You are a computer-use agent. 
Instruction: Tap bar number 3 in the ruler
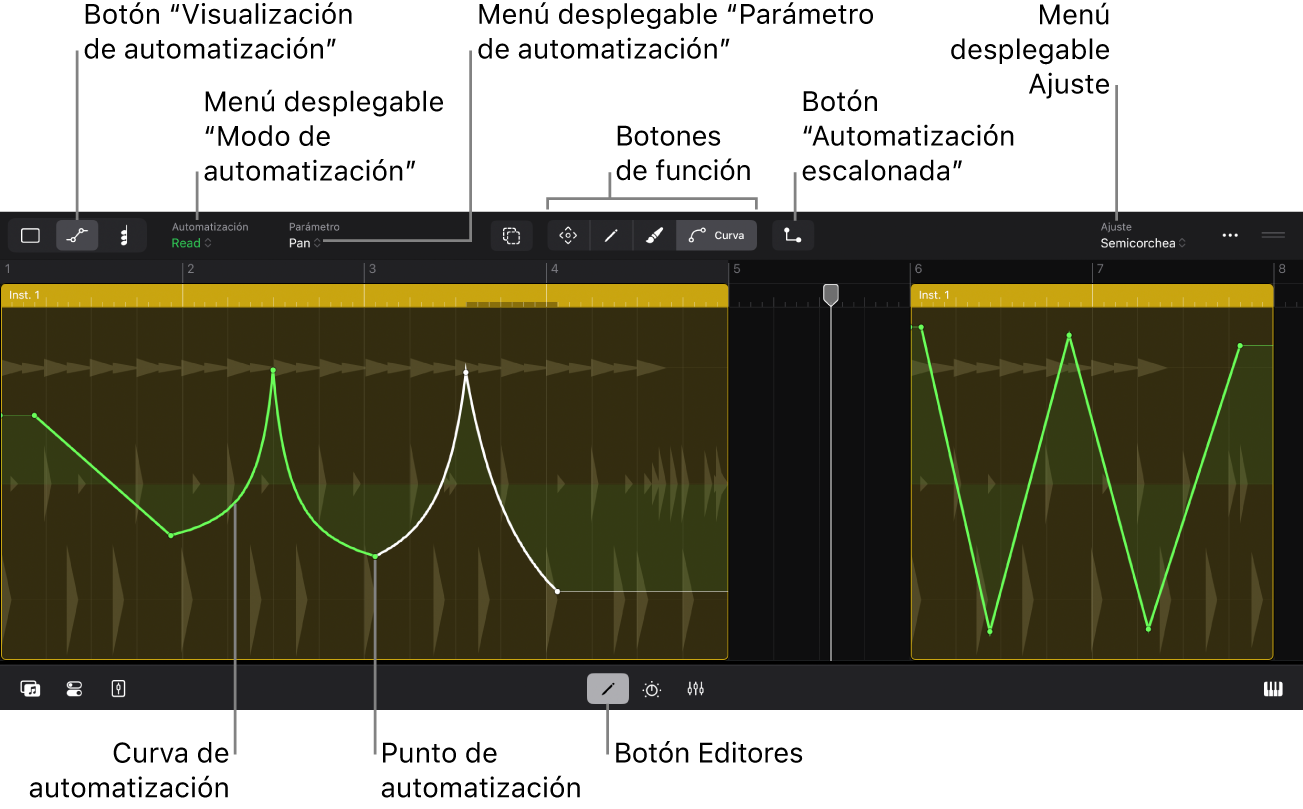click(372, 269)
